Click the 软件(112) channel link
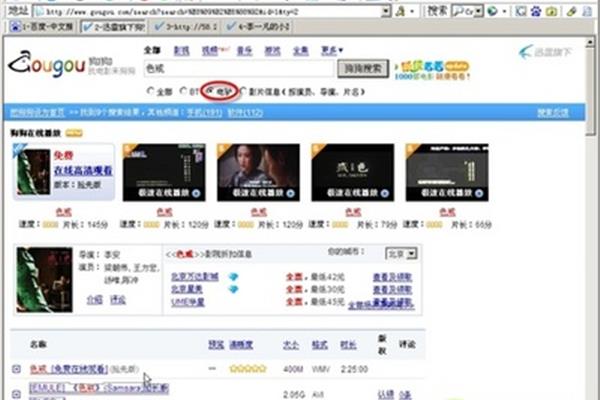This screenshot has width=600, height=400. point(245,113)
